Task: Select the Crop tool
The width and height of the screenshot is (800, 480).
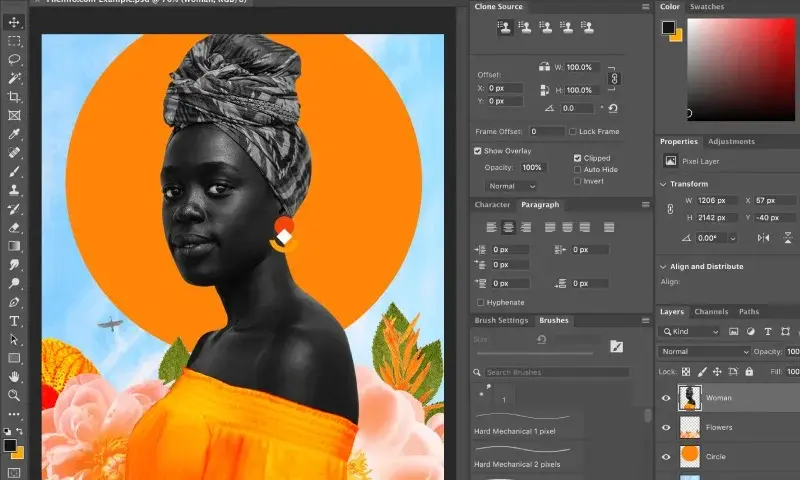Action: pyautogui.click(x=14, y=97)
